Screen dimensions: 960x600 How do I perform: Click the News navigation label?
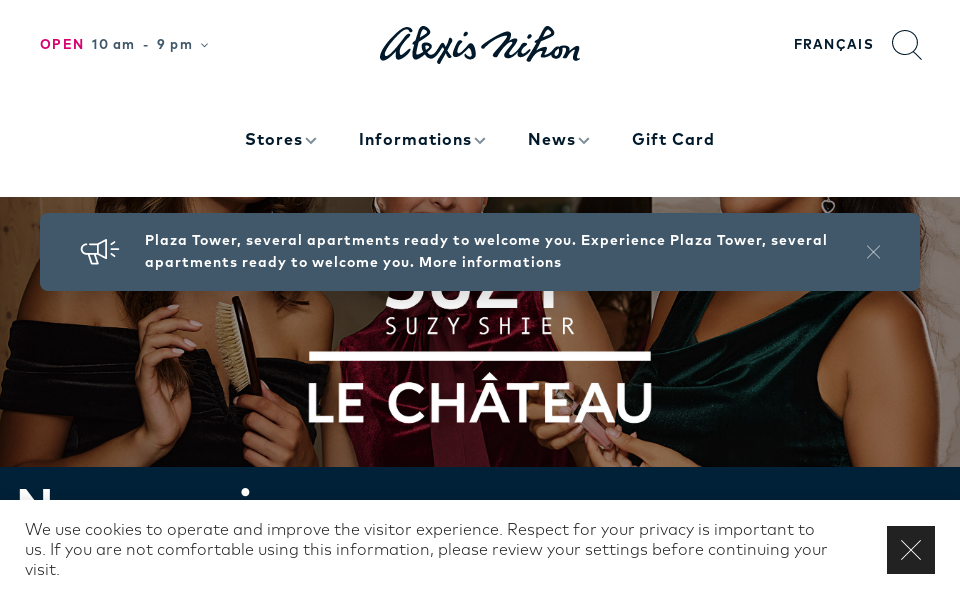[551, 140]
